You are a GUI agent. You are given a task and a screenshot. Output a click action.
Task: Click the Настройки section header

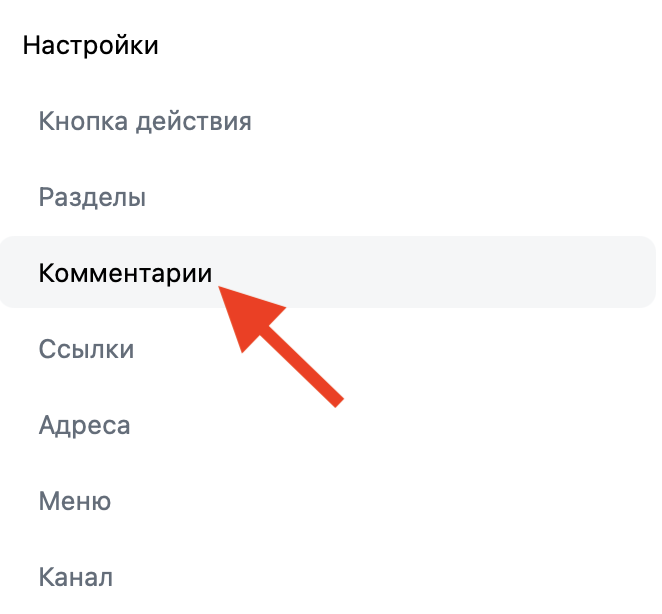point(90,45)
